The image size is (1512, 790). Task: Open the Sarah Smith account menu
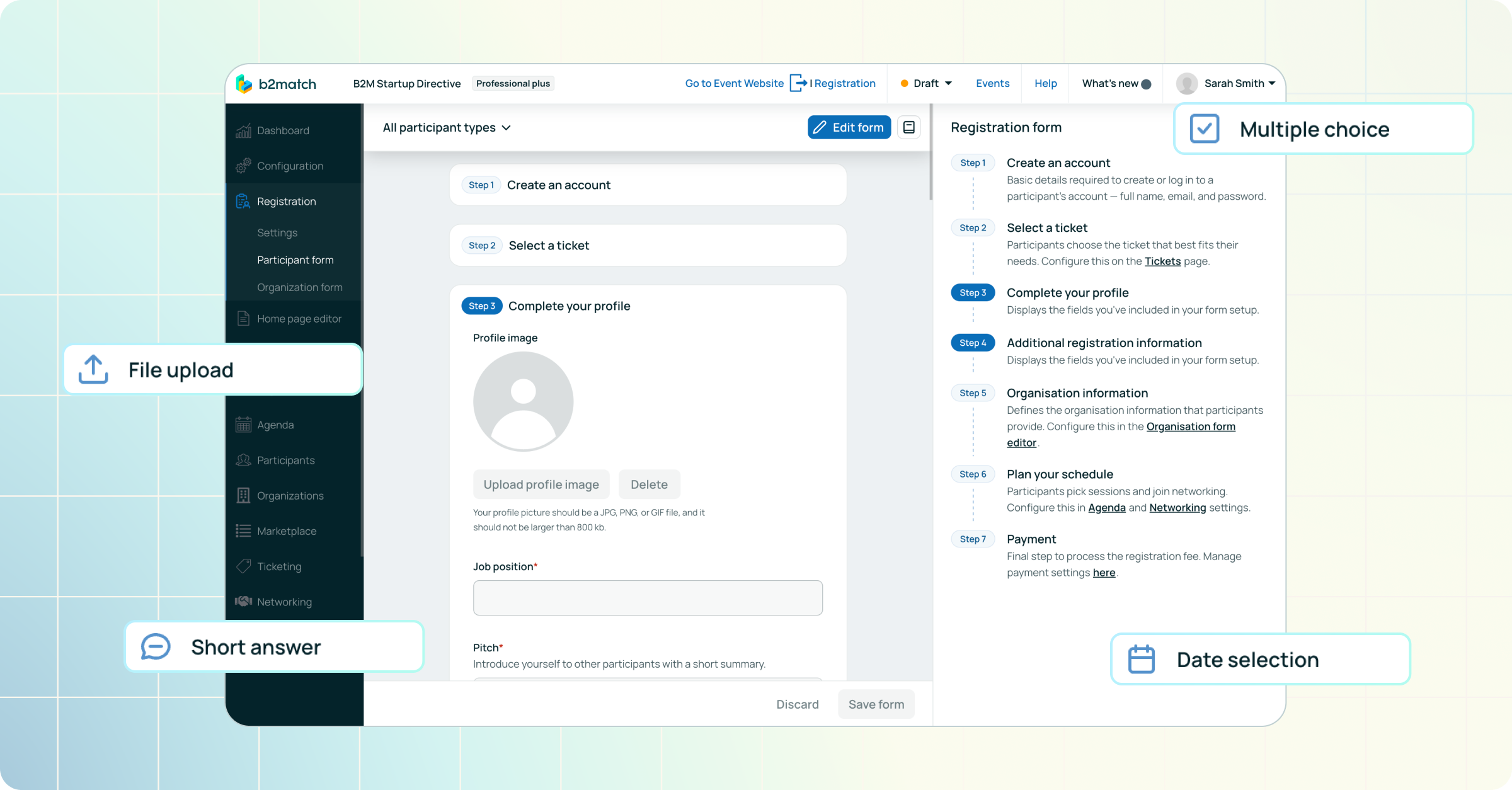[x=1225, y=83]
